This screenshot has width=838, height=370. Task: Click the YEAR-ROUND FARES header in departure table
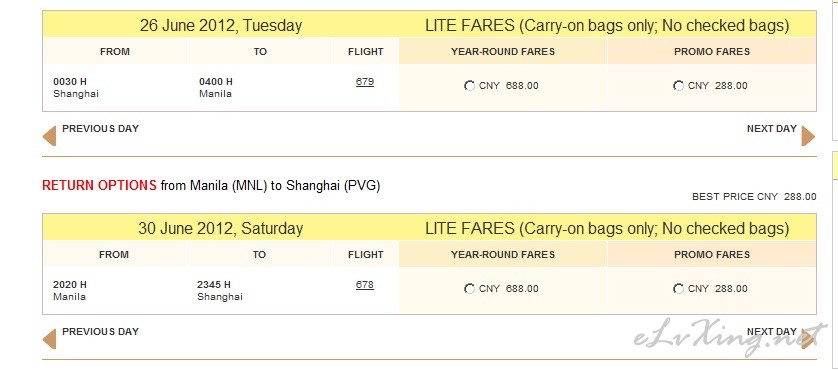coord(503,51)
